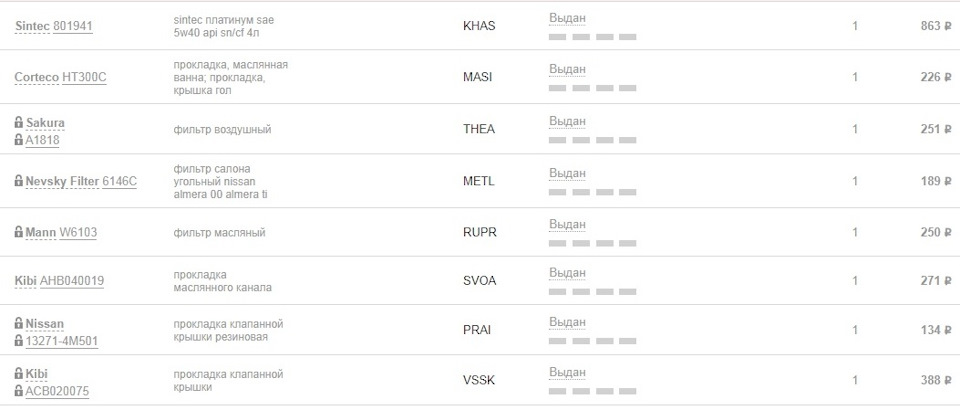Screen dimensions: 960x410
Task: Click the lock icon before ACB020075
Action: 19,391
